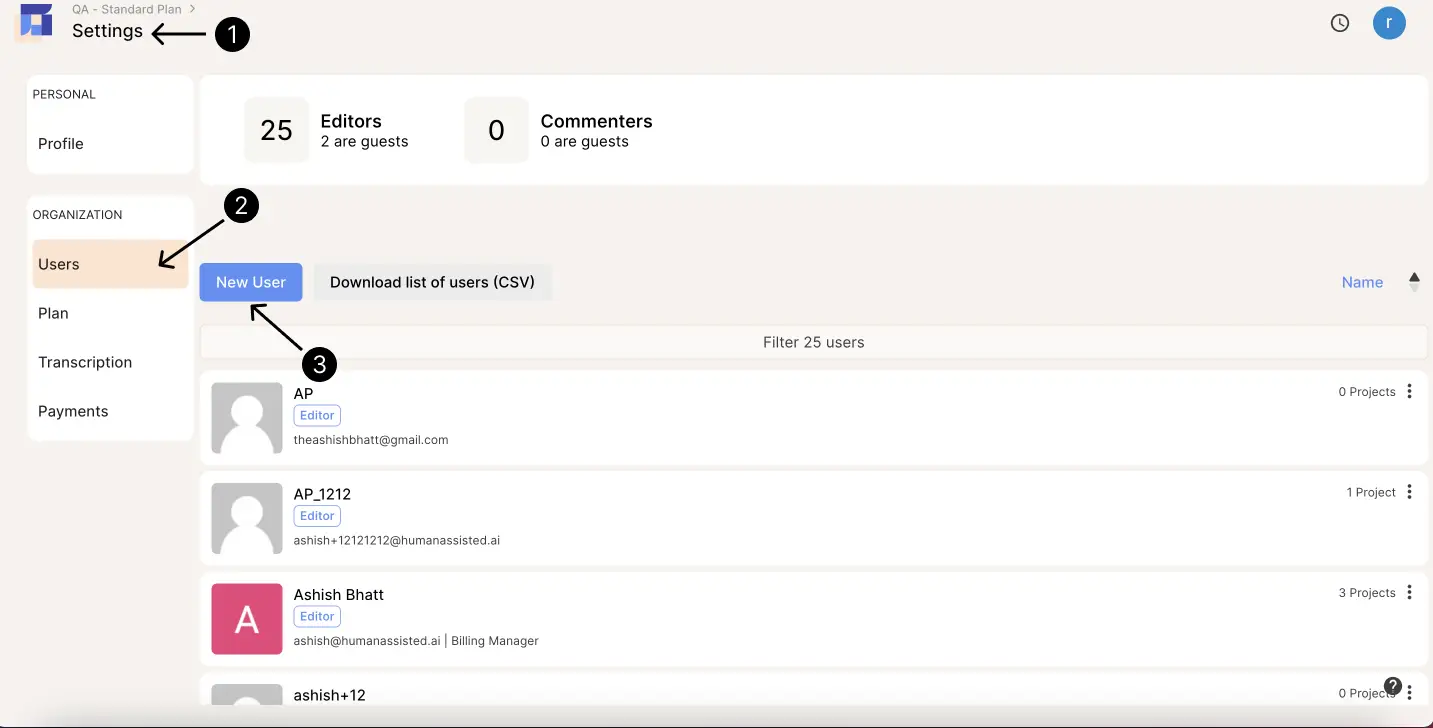Image resolution: width=1433 pixels, height=728 pixels.
Task: Click the user name 'Ashish Bhatt'
Action: 339,594
